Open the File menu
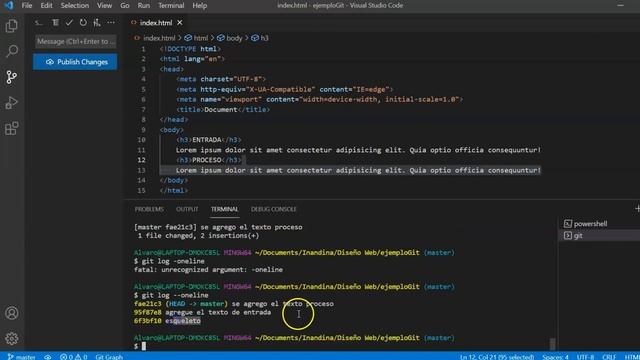Viewport: 640px width, 360px height. 27,5
